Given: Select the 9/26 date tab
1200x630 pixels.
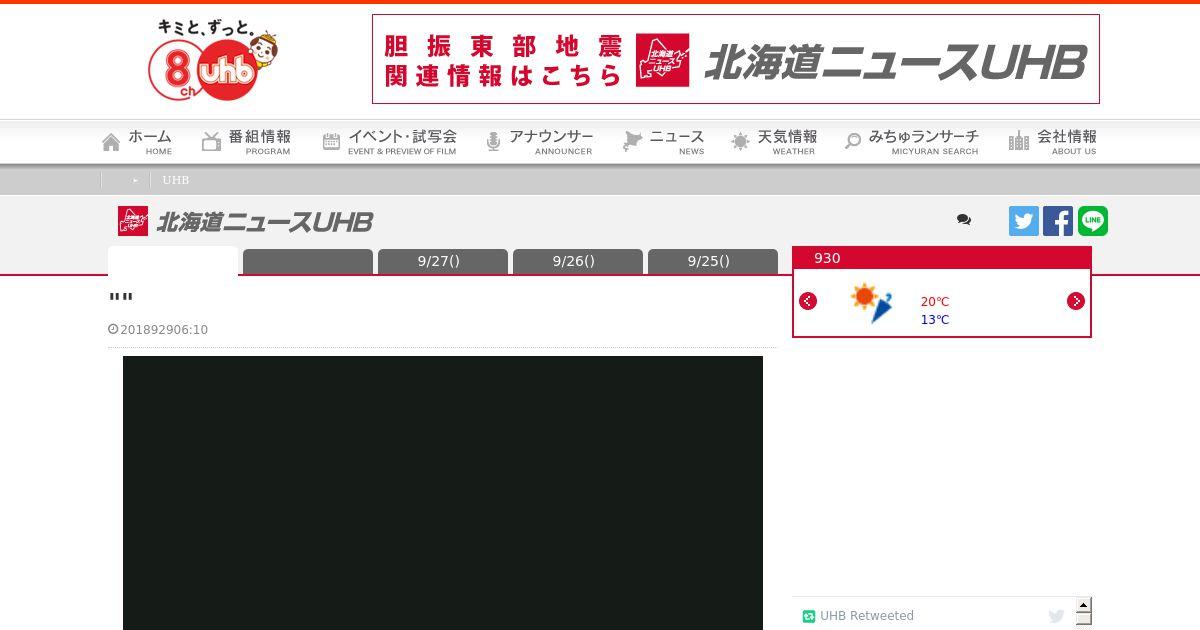Looking at the screenshot, I should coord(578,261).
